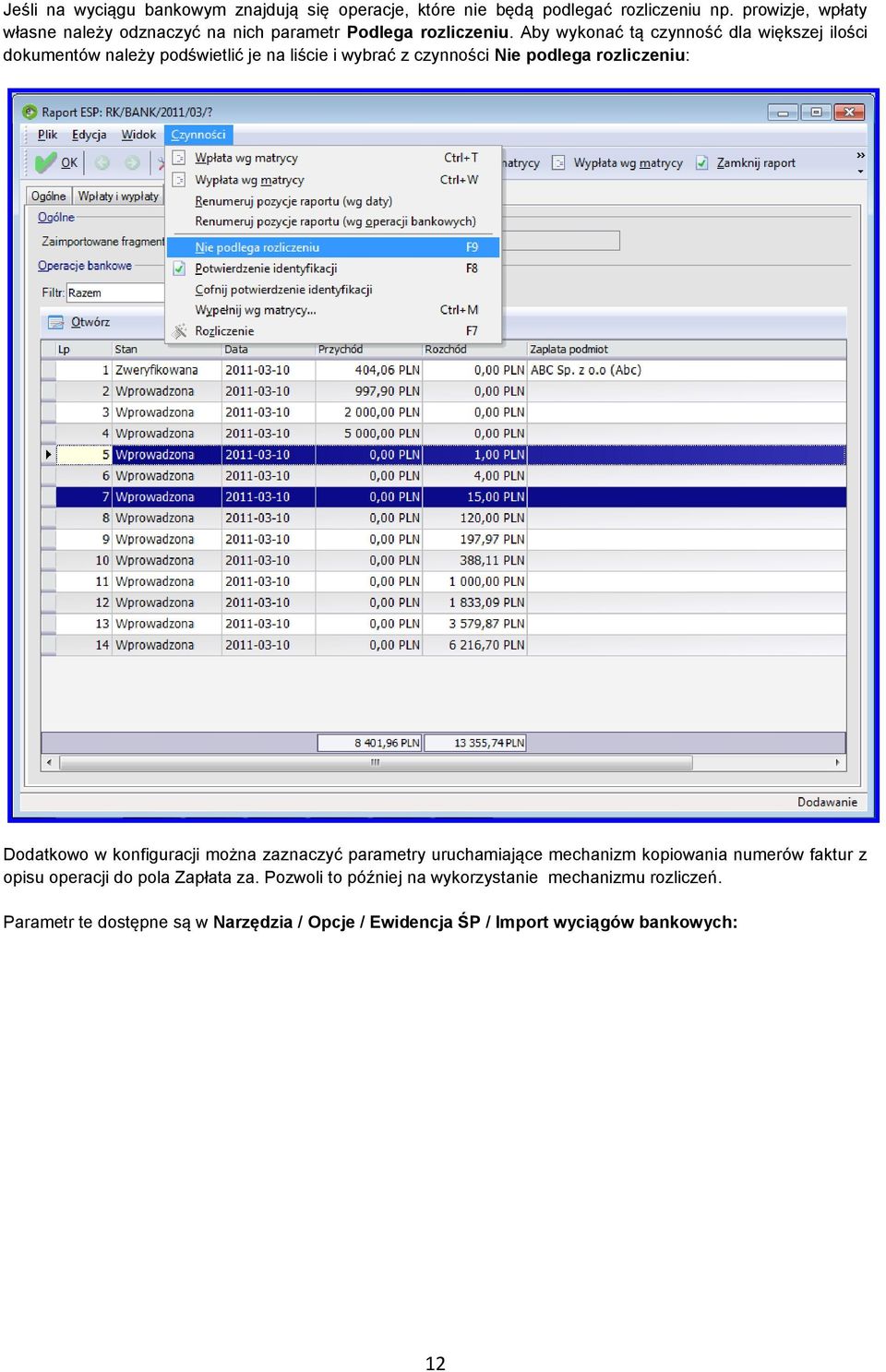Click the 13 355,74 PLN sum field
Image resolution: width=886 pixels, height=1372 pixels.
point(475,743)
